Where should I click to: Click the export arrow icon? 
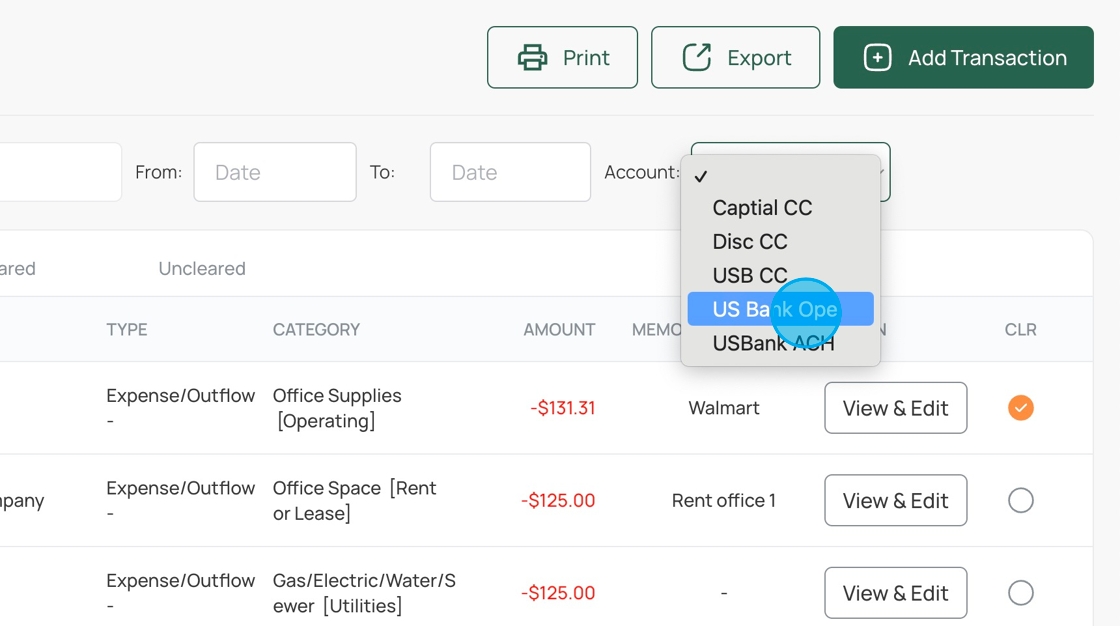pos(696,58)
